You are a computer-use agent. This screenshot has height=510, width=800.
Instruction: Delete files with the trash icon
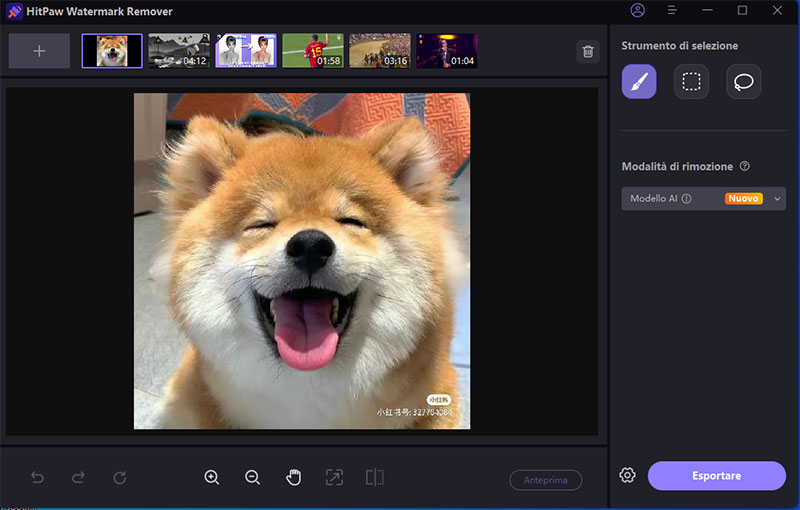[x=588, y=51]
